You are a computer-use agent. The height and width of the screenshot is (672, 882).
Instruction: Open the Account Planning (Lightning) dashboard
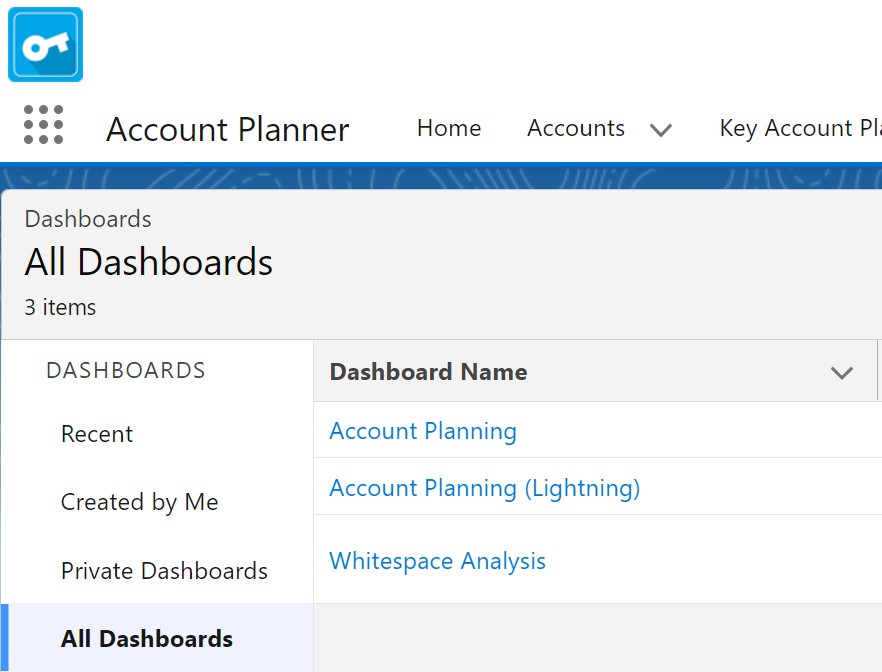coord(484,488)
